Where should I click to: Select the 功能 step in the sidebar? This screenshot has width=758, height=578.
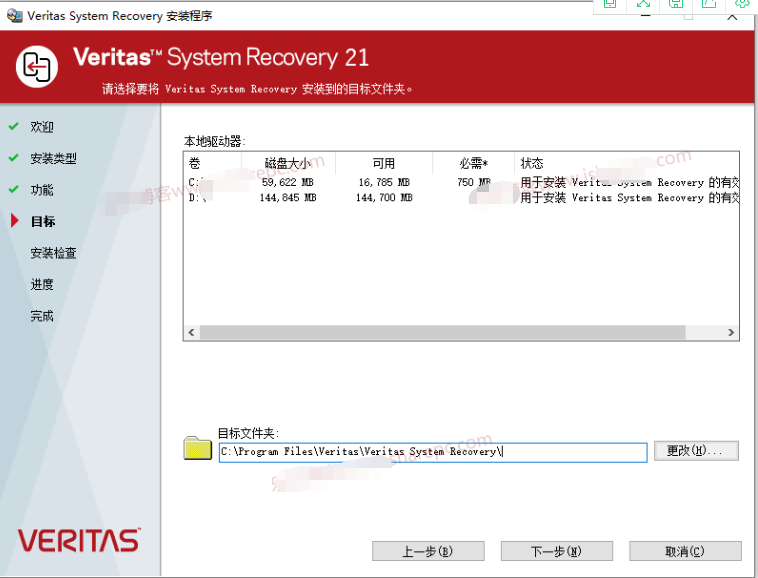tap(42, 190)
